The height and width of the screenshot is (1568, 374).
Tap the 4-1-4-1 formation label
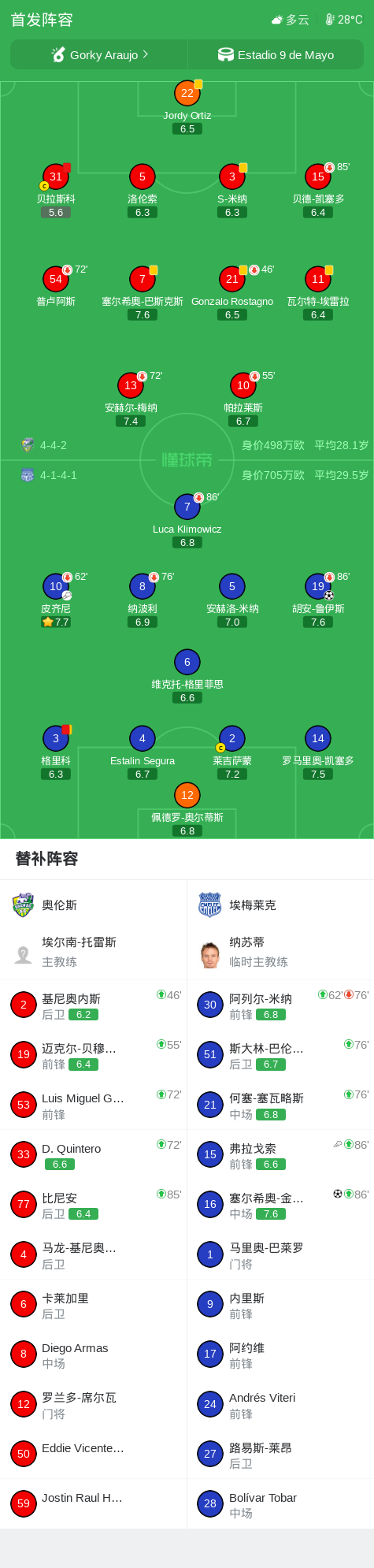[58, 475]
